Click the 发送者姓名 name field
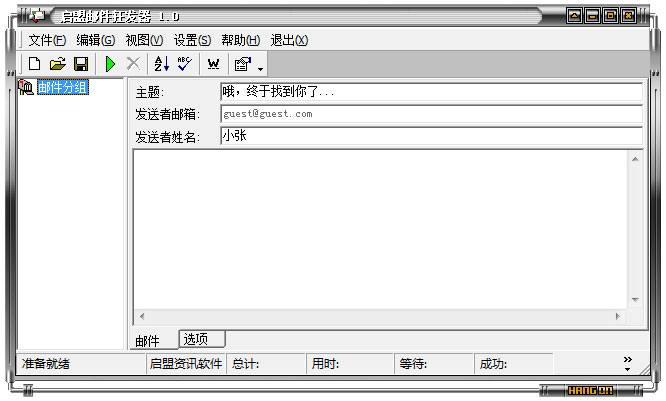The width and height of the screenshot is (666, 401). 431,136
